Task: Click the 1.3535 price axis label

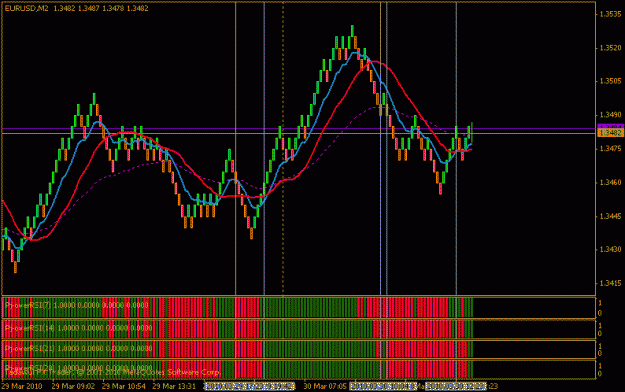Action: (x=610, y=14)
